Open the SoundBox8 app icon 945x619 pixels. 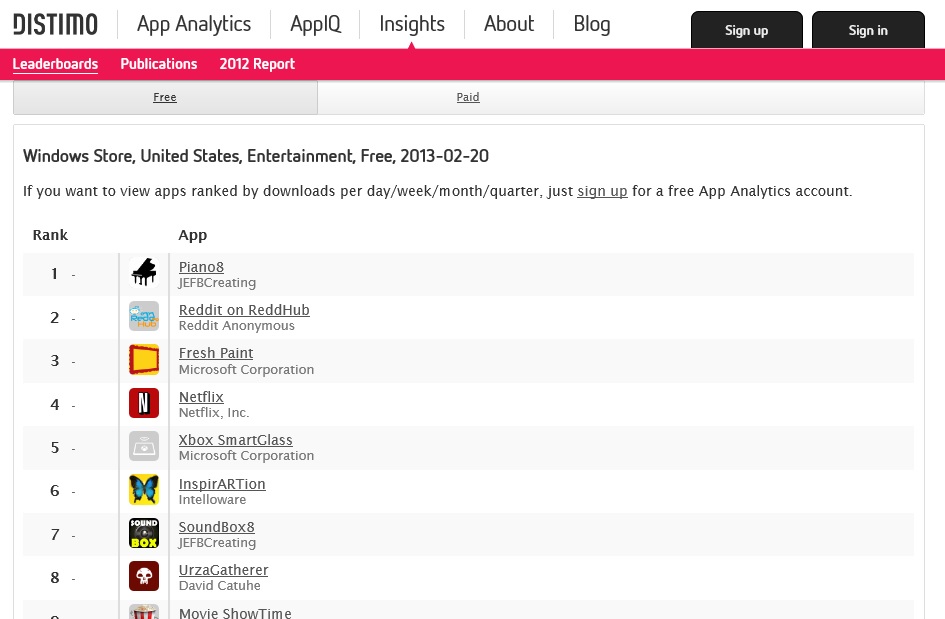coord(144,533)
